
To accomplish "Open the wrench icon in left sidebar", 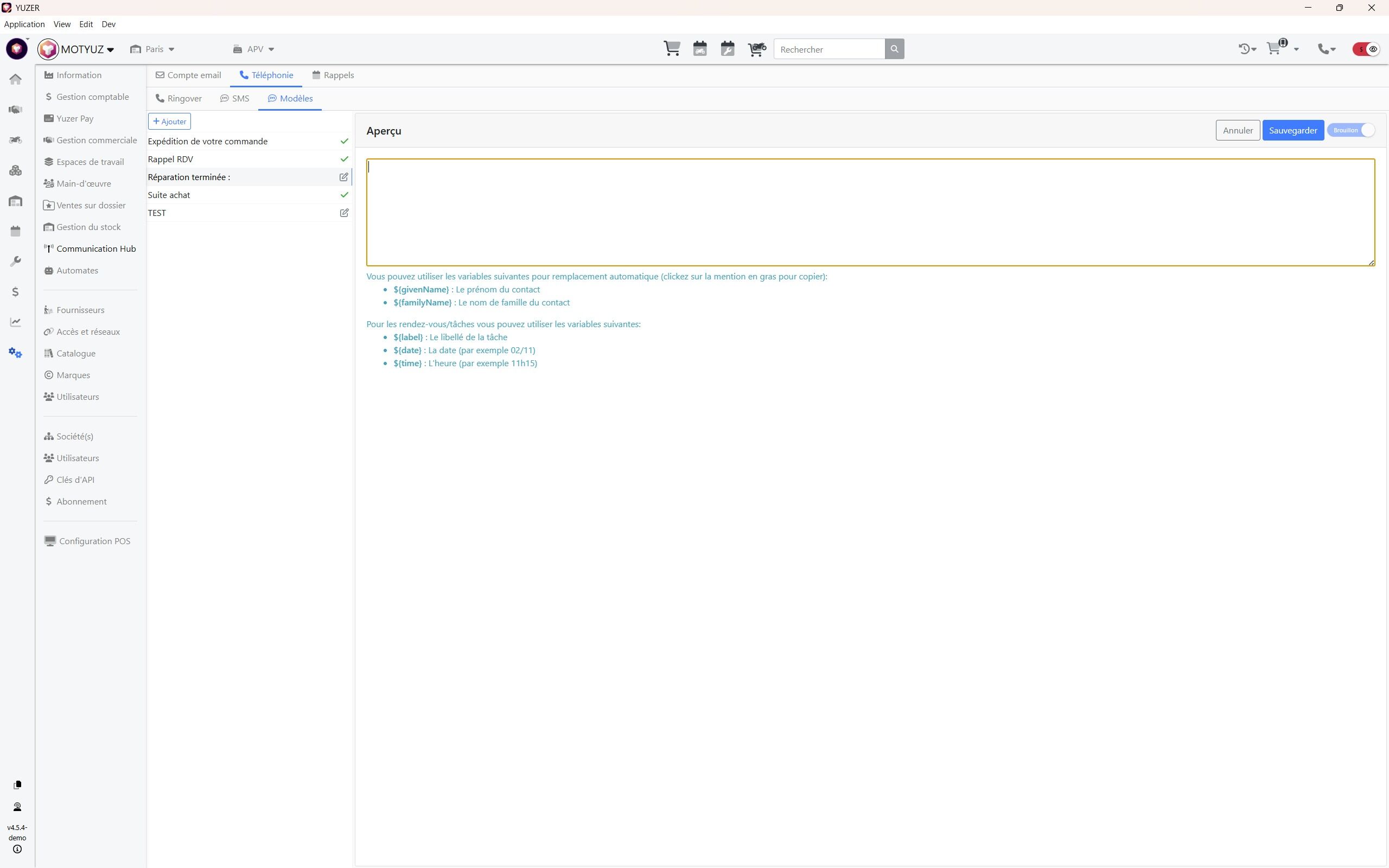I will coord(16,261).
